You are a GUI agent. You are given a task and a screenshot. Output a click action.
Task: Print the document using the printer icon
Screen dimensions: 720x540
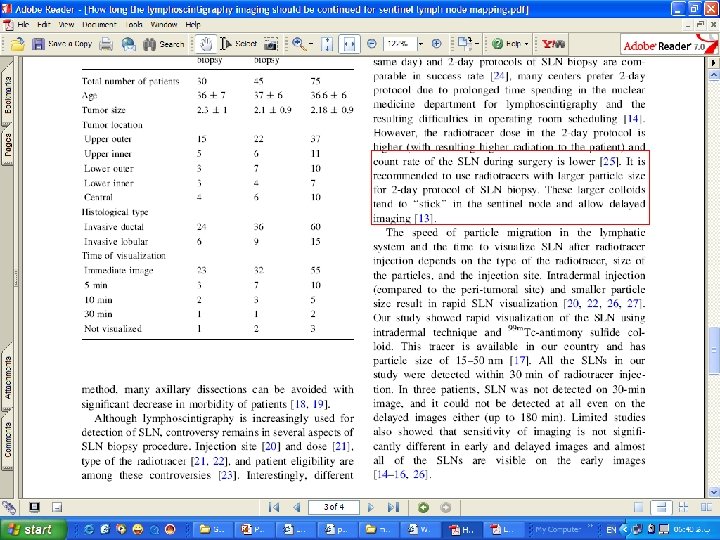tap(106, 44)
